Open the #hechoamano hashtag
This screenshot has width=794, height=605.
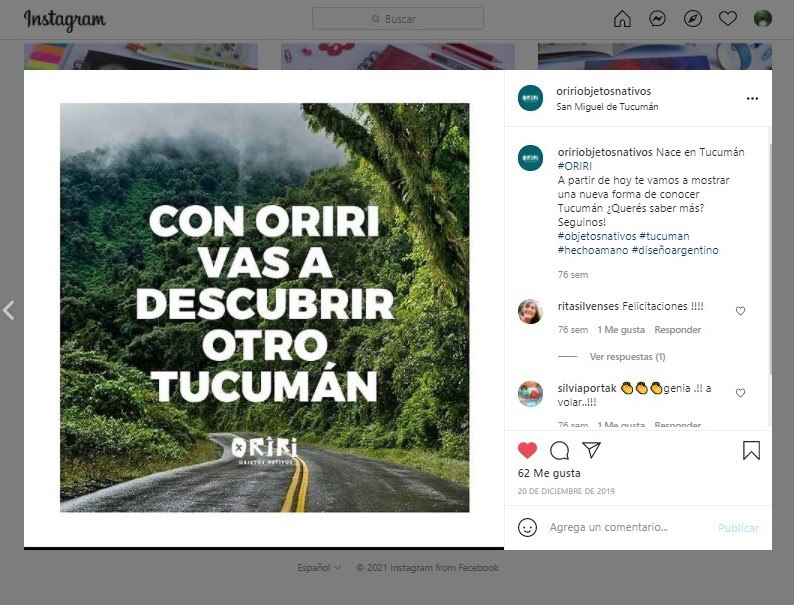point(593,250)
